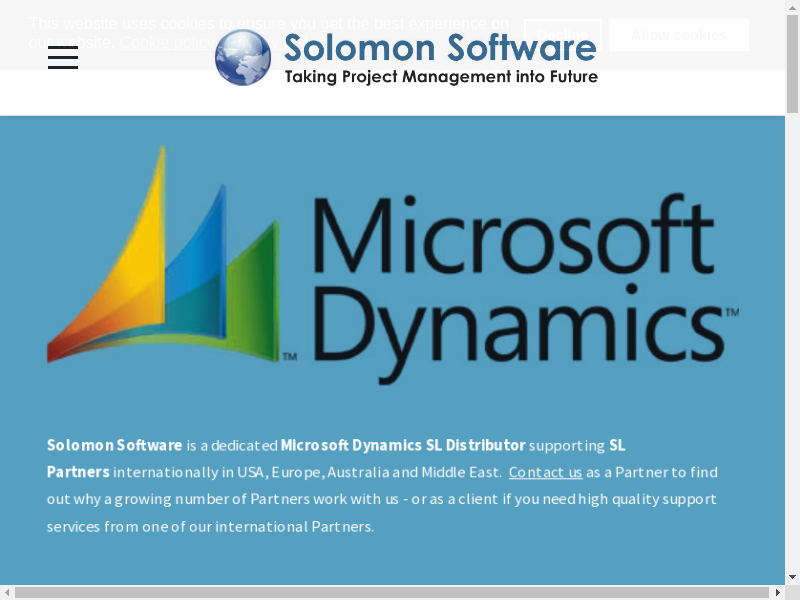
Task: Click the horizontal scrollbar thumb
Action: [x=390, y=592]
